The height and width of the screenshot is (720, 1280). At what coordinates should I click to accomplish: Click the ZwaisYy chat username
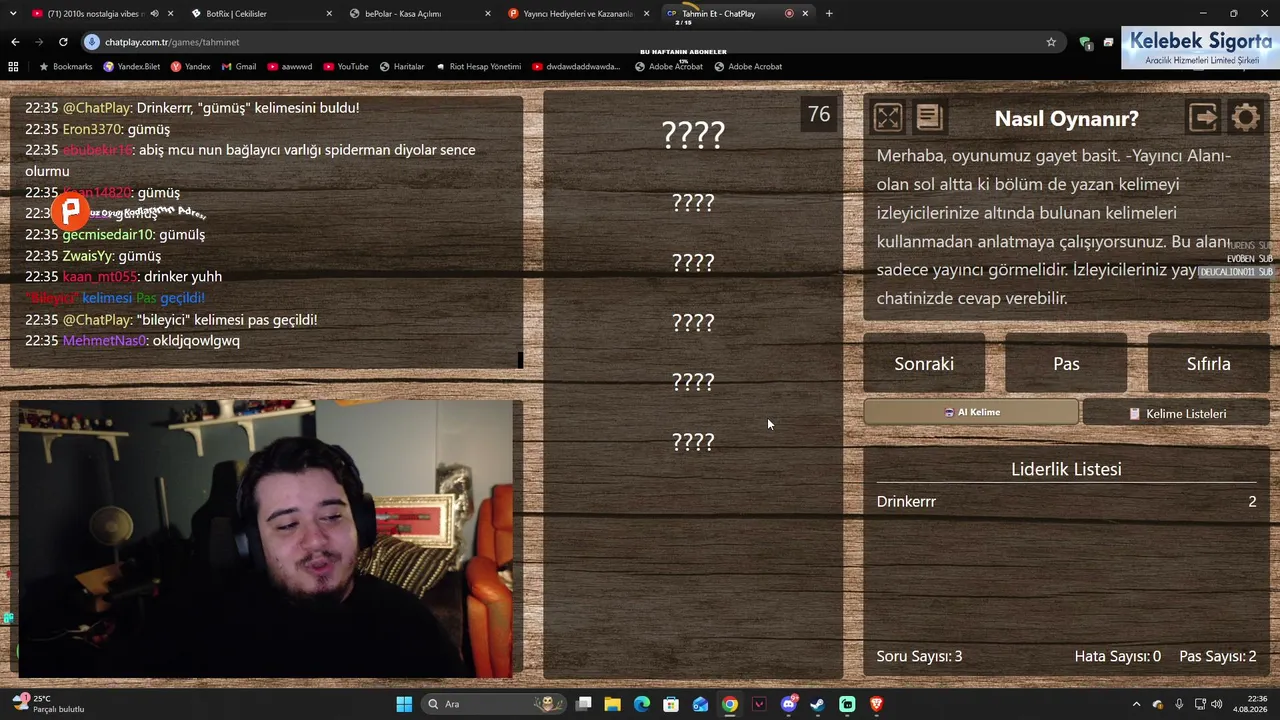tap(88, 256)
